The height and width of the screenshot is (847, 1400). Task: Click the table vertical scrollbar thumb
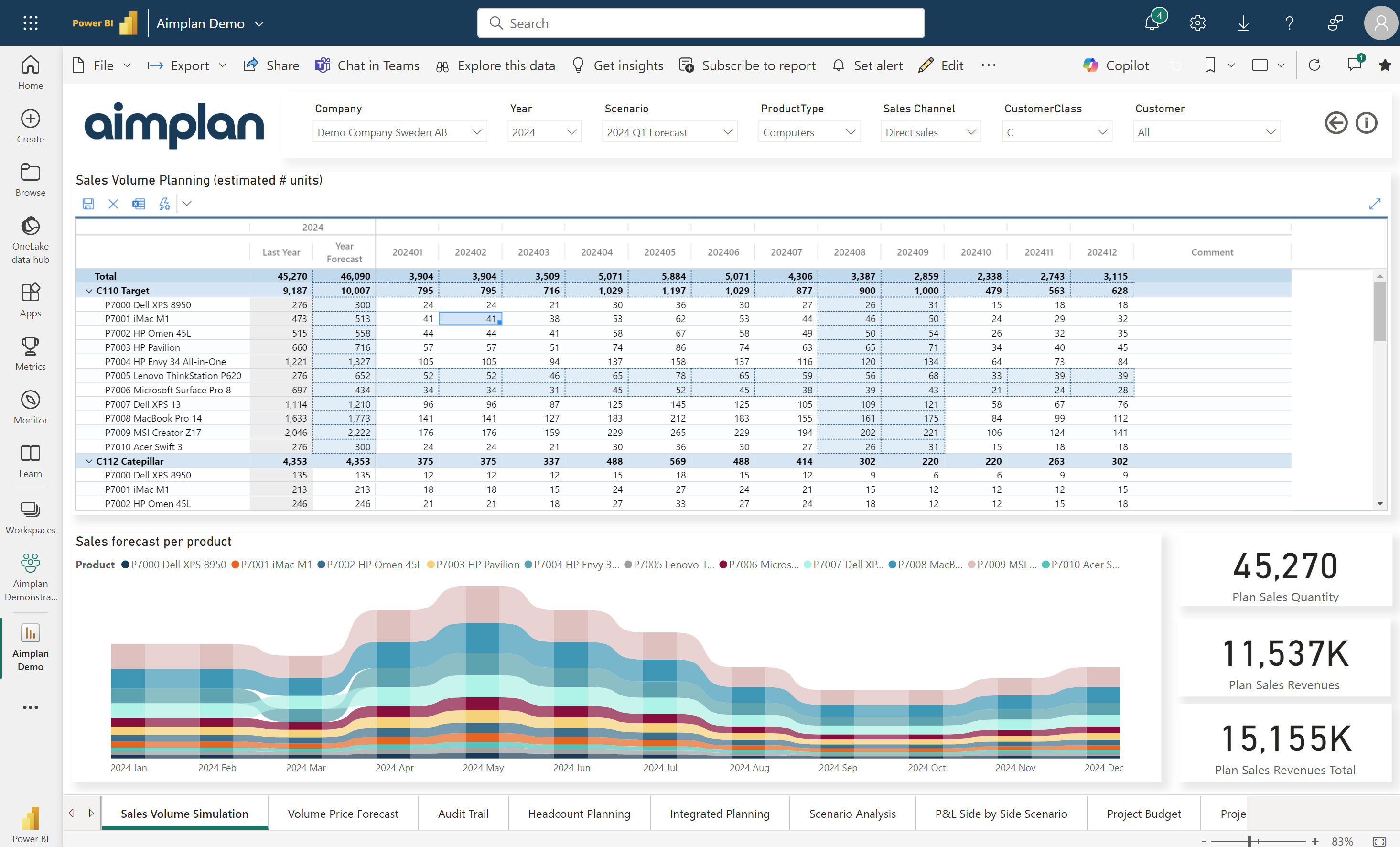coord(1379,312)
